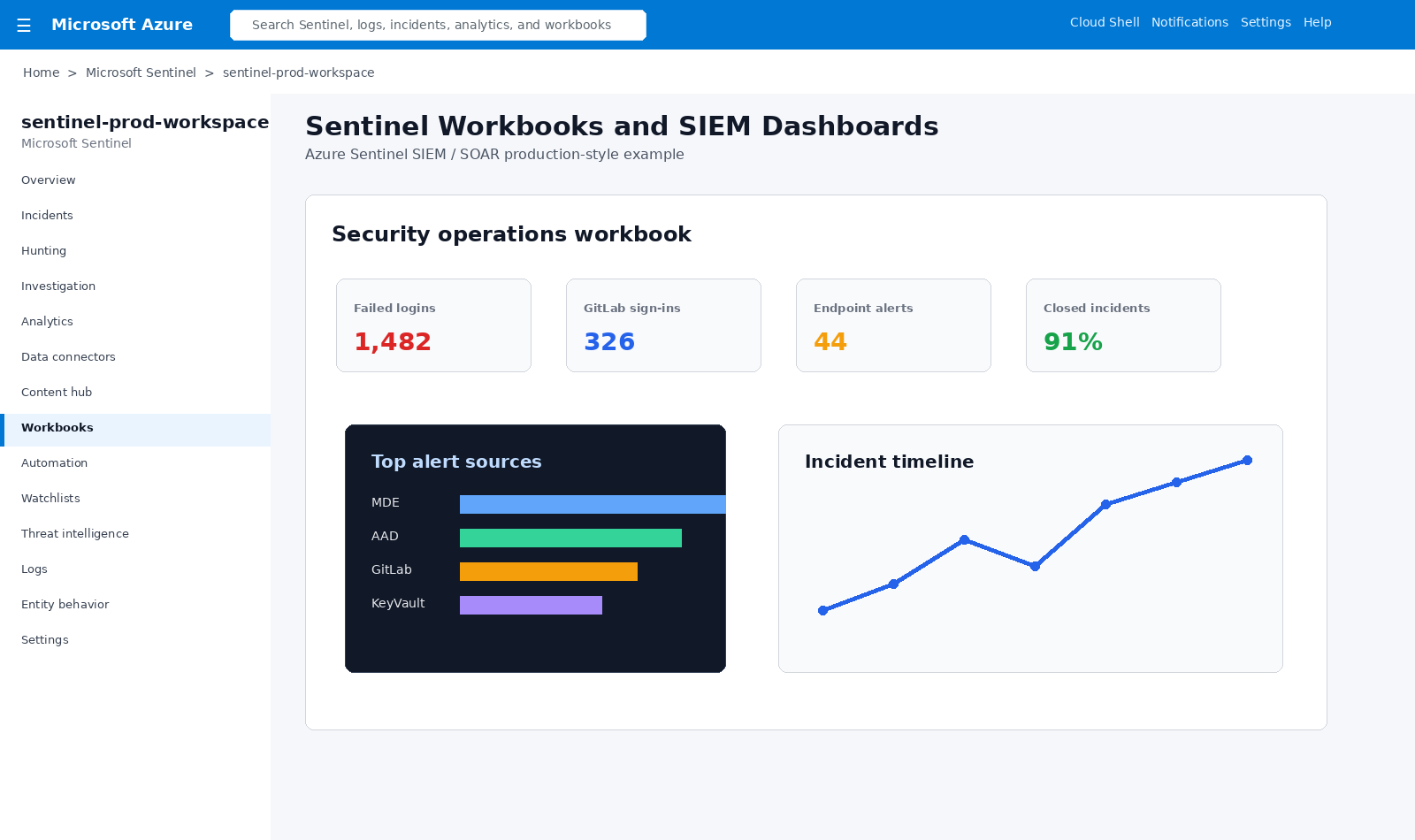Click the 1,482 failed logins value
This screenshot has height=840, width=1415.
(393, 341)
